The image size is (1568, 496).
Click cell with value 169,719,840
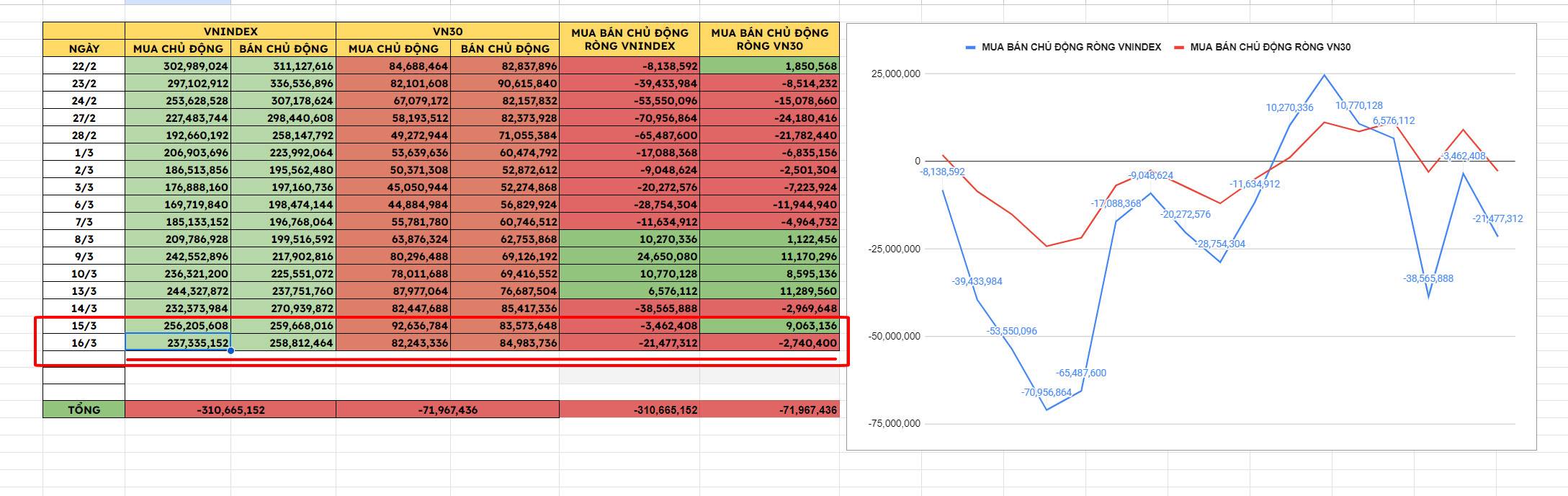(178, 204)
